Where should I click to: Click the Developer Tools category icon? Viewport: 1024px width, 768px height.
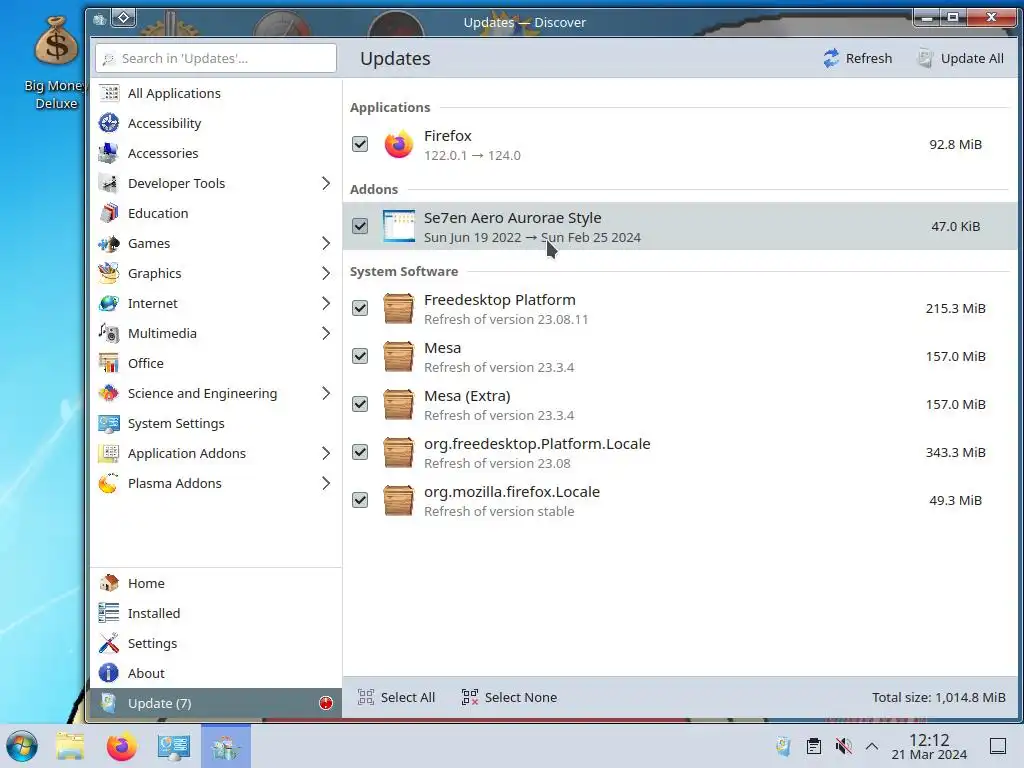109,184
